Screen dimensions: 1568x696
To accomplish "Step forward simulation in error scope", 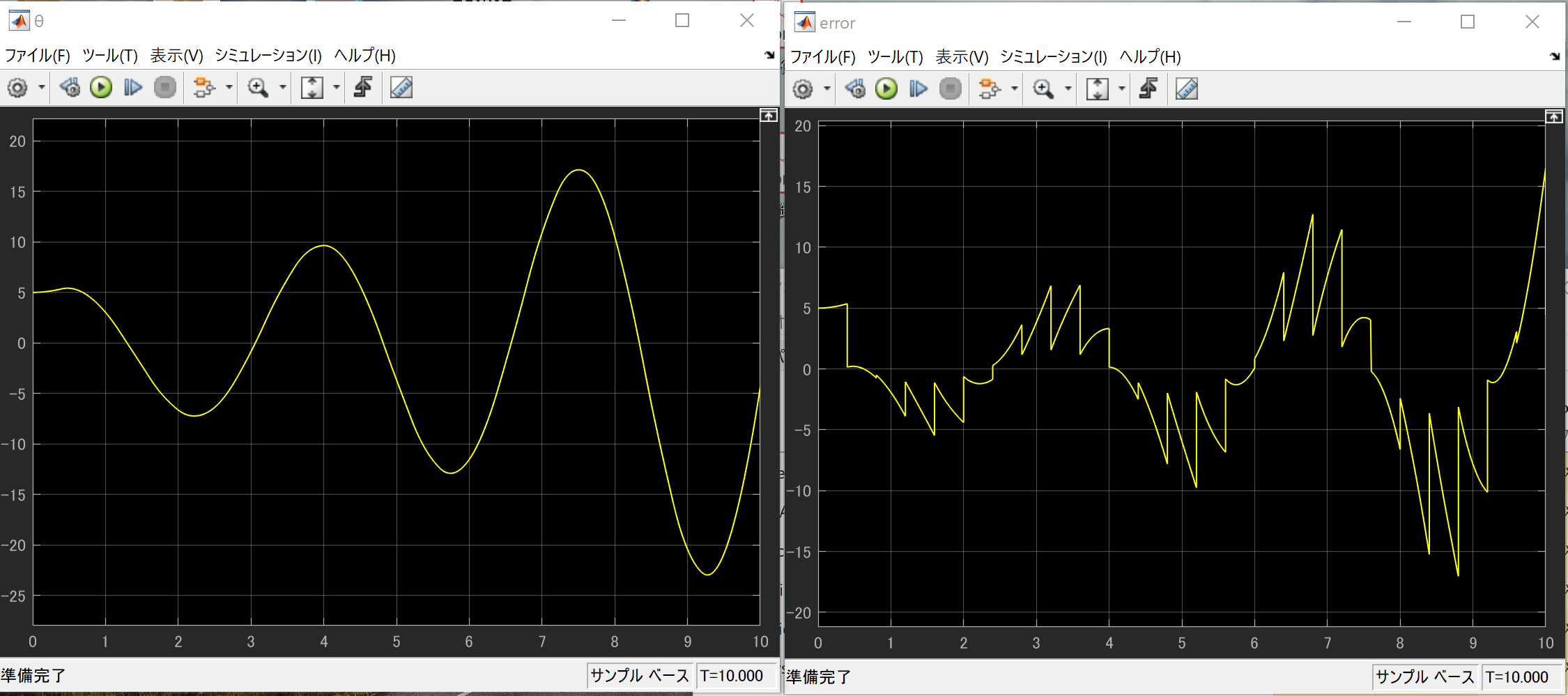I will (918, 89).
